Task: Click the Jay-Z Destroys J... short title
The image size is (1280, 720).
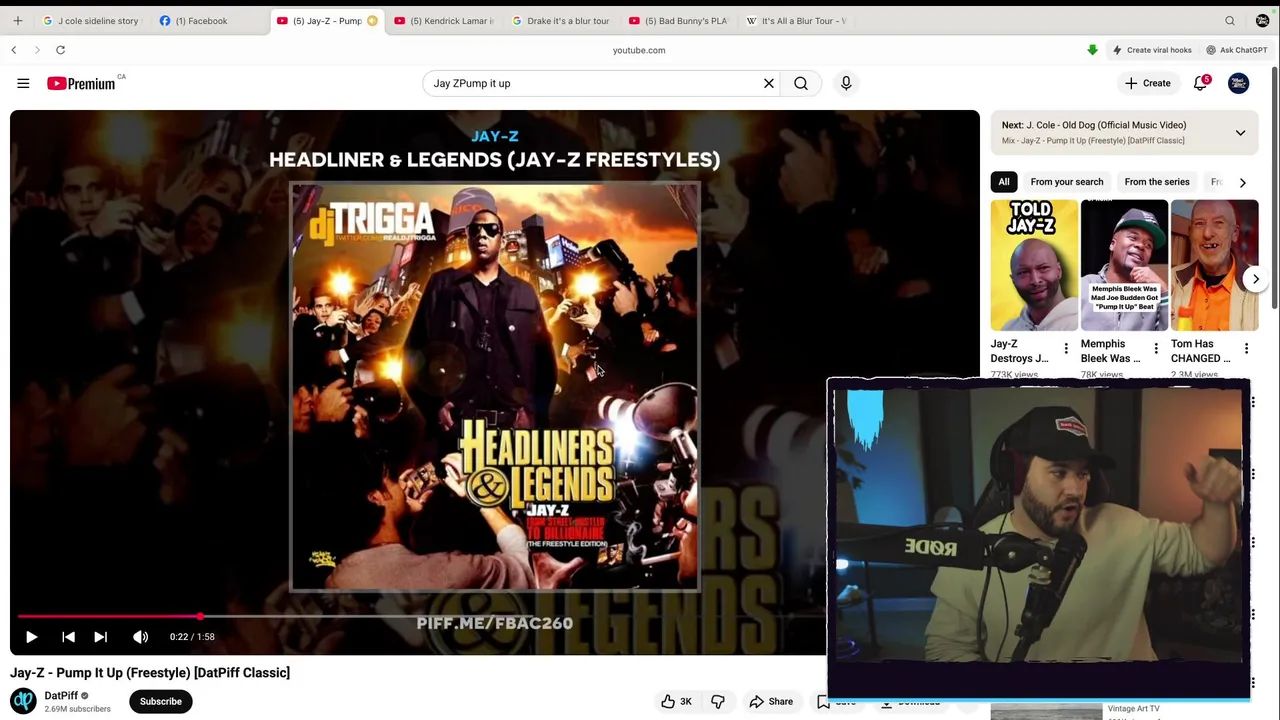Action: coord(1020,351)
